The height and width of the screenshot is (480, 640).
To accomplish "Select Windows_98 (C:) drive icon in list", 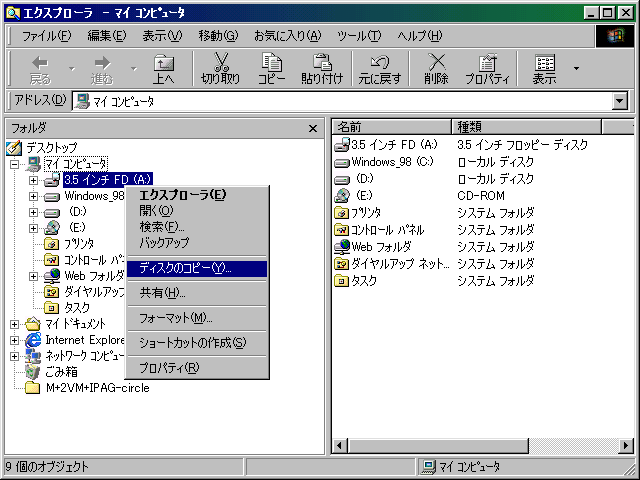I will pyautogui.click(x=342, y=162).
